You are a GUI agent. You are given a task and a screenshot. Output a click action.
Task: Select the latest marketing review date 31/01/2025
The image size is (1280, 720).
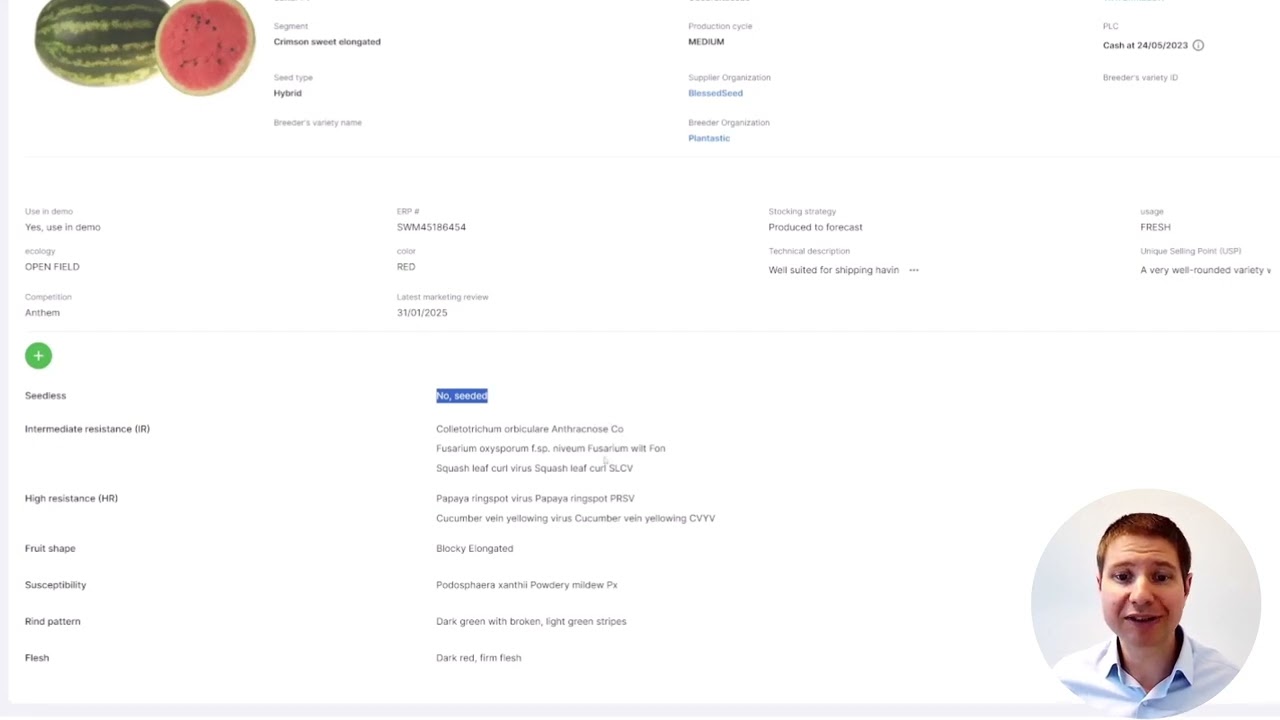422,313
